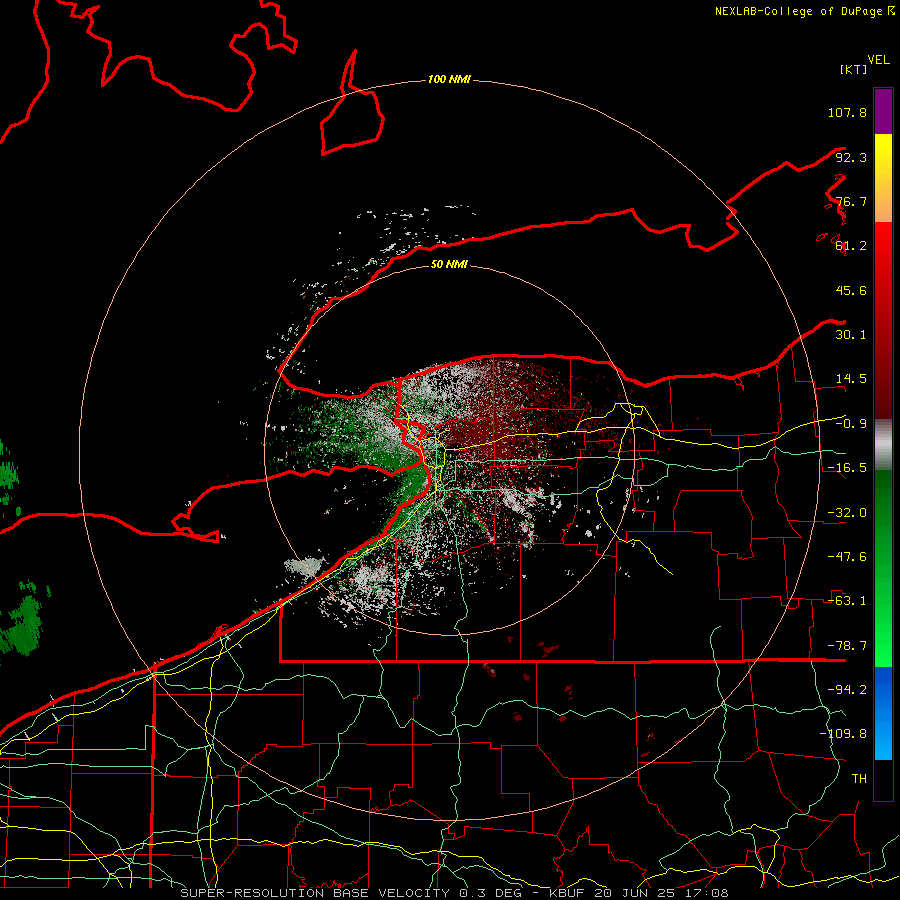
Task: Click the 30.1 velocity scale value
Action: pos(851,335)
